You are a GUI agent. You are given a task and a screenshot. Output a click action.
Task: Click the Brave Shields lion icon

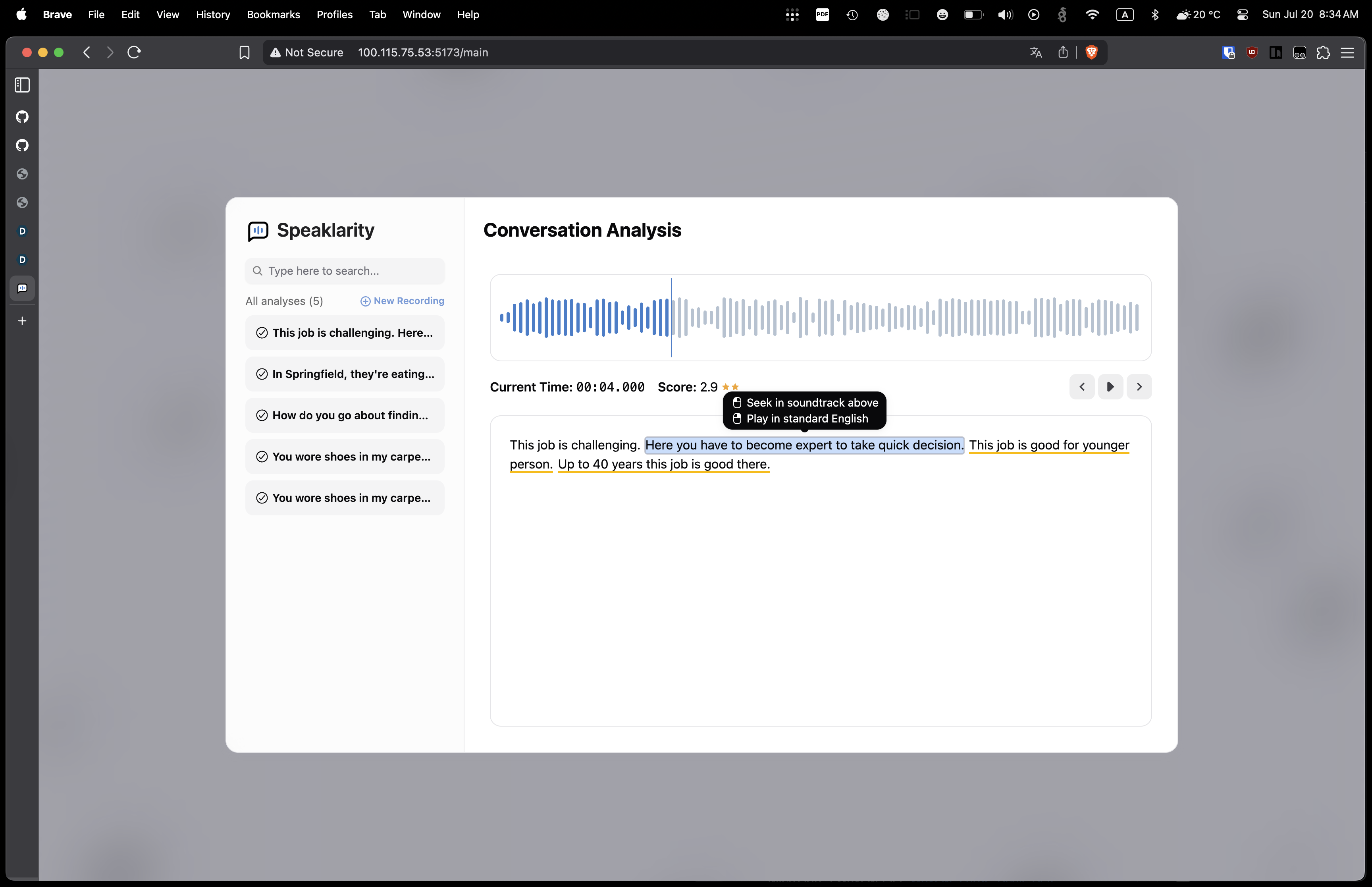1091,52
